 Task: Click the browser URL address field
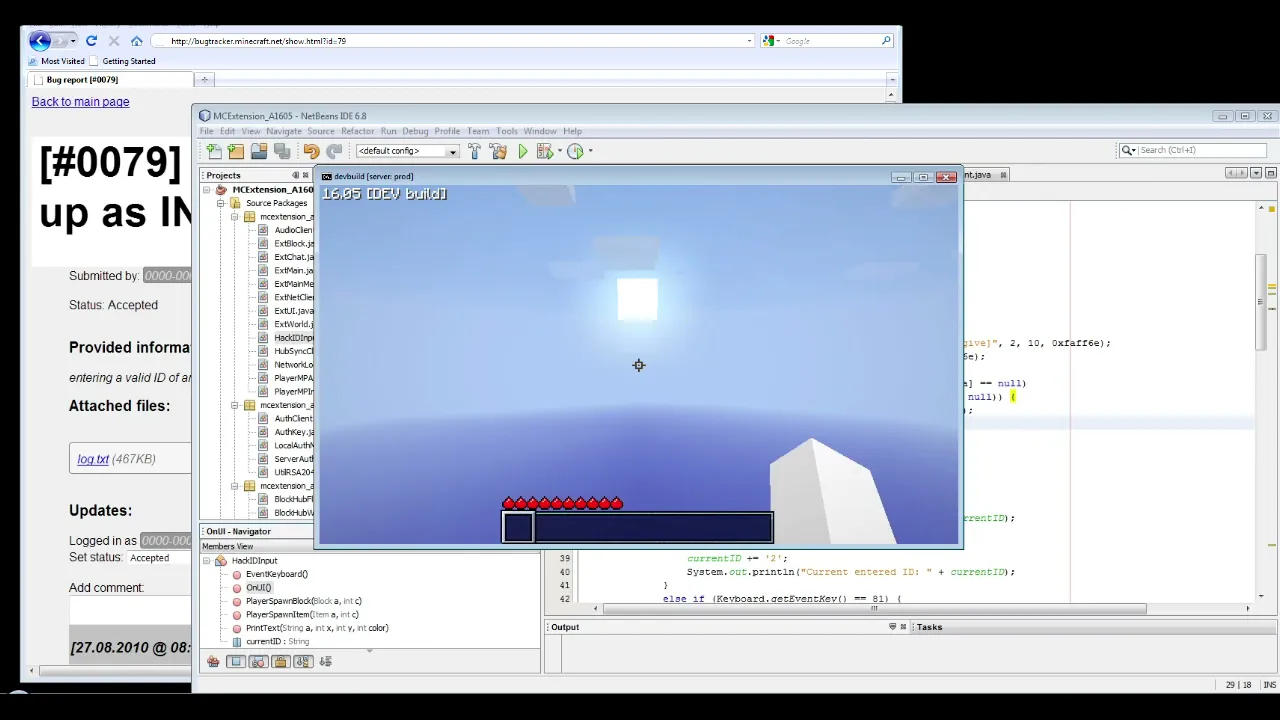pos(450,41)
